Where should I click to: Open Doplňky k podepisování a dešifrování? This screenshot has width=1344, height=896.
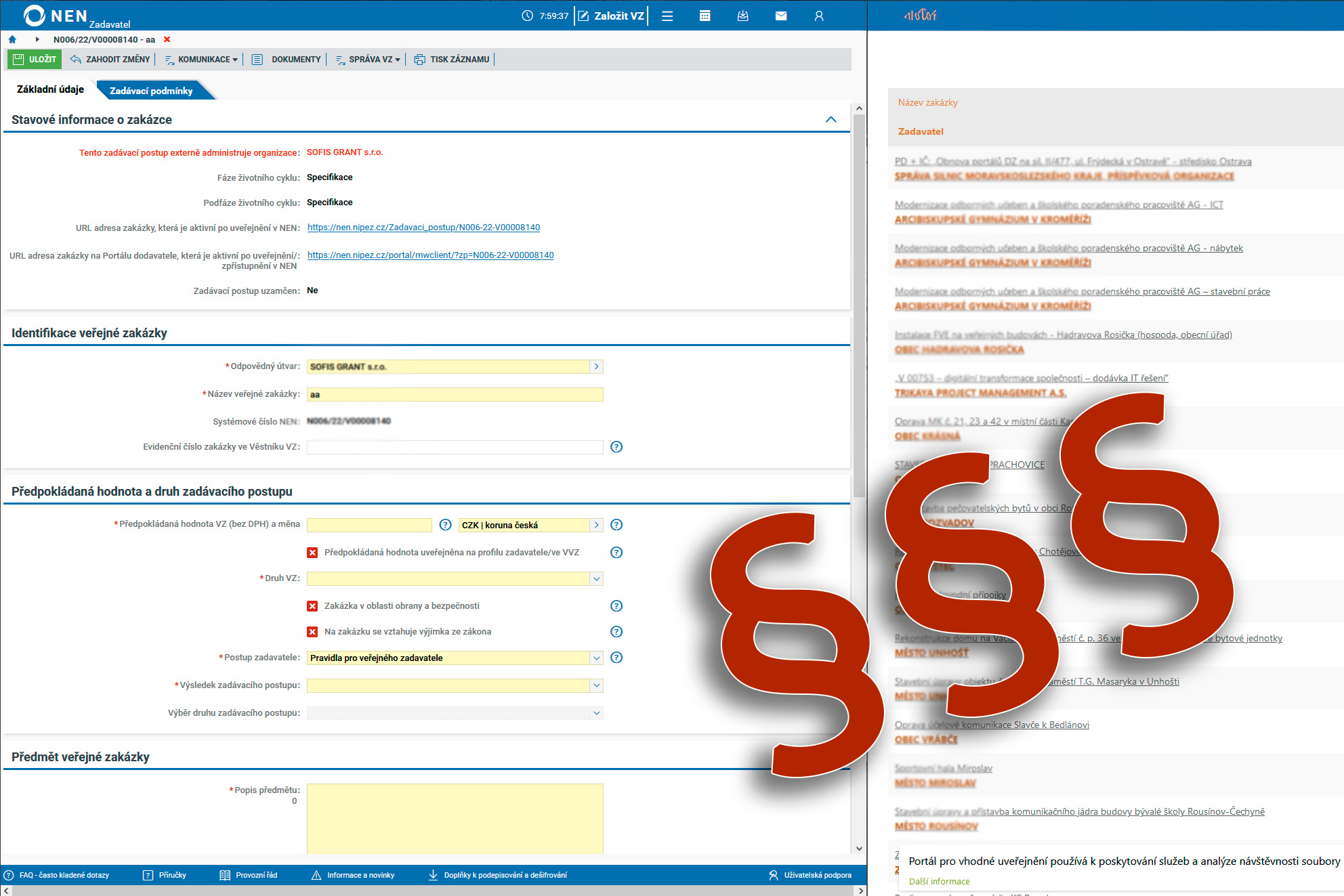pos(498,875)
